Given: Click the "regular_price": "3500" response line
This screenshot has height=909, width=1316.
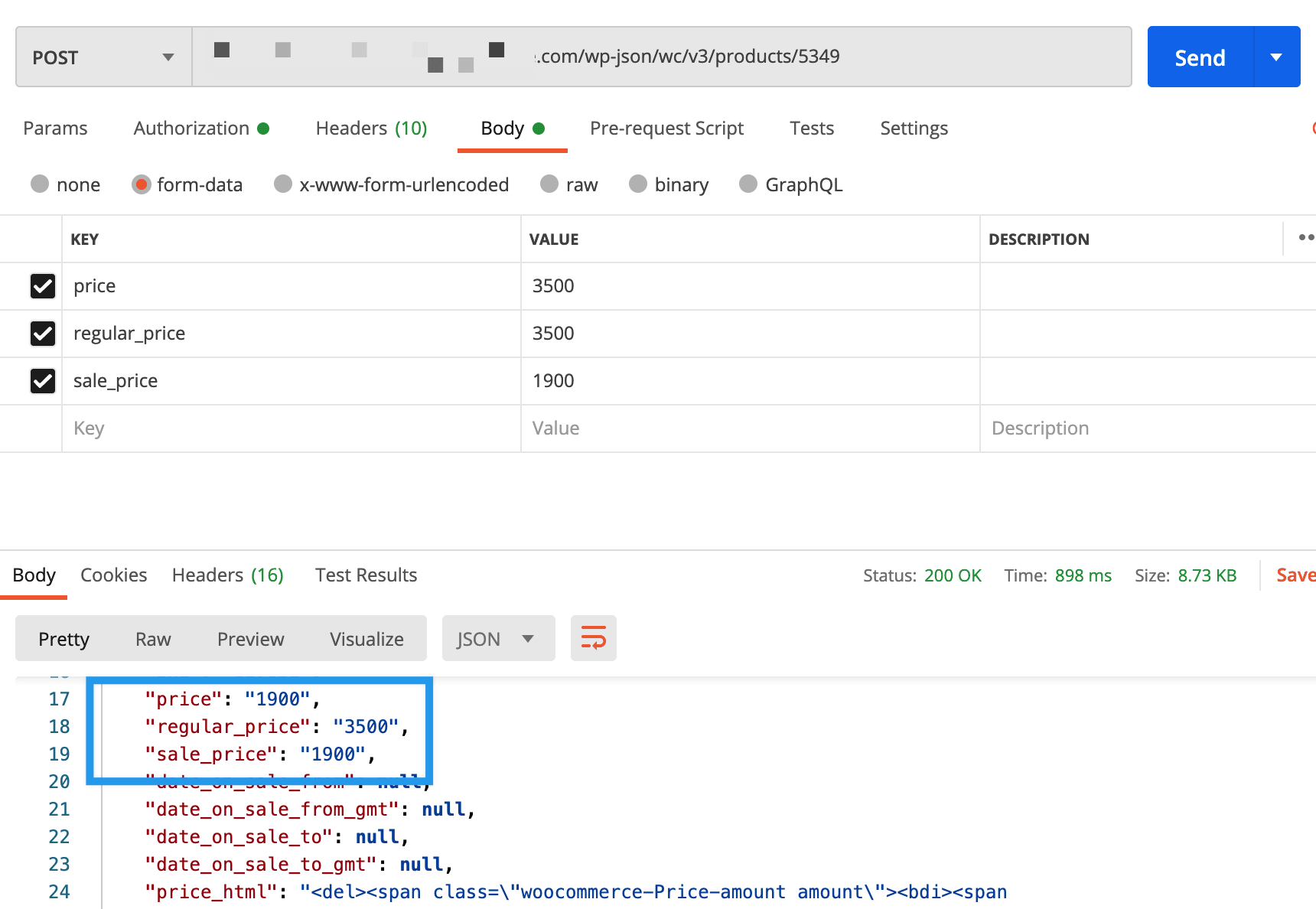Looking at the screenshot, I should pyautogui.click(x=276, y=727).
